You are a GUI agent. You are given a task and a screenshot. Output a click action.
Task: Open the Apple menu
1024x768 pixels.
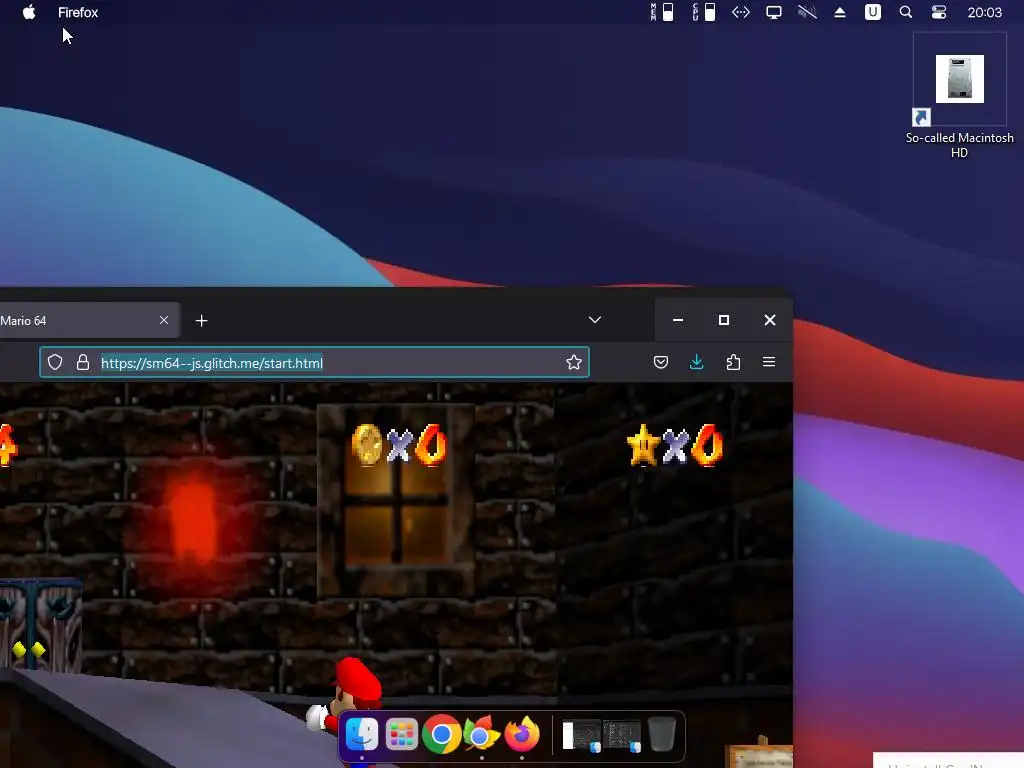[x=29, y=12]
